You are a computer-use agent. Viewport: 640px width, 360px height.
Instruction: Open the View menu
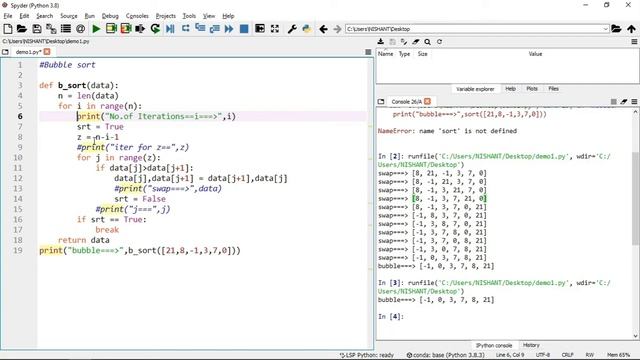click(209, 16)
